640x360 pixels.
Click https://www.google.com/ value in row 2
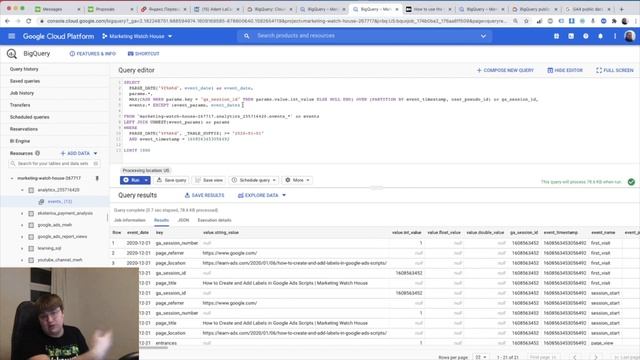tap(230, 253)
